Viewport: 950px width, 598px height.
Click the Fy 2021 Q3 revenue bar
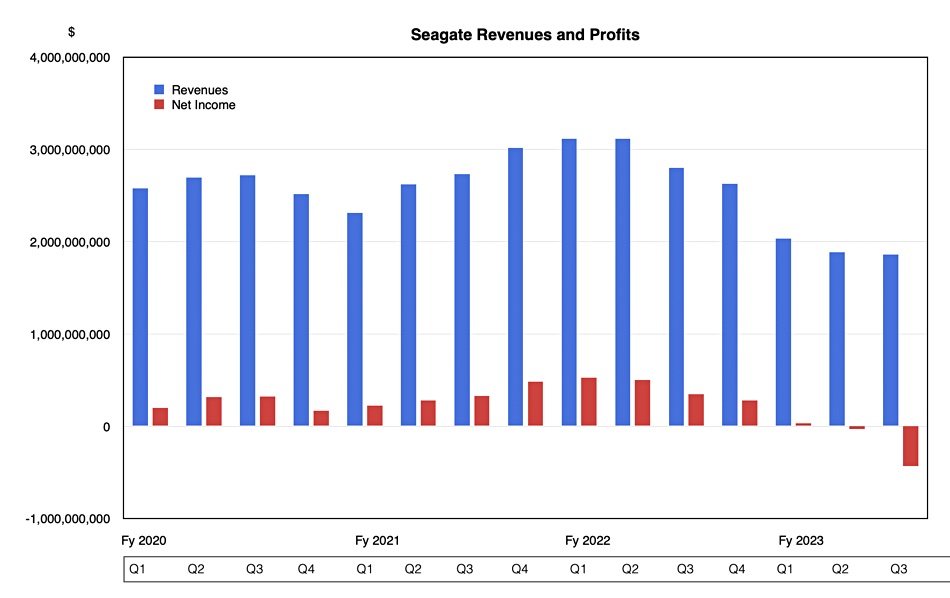coord(462,300)
